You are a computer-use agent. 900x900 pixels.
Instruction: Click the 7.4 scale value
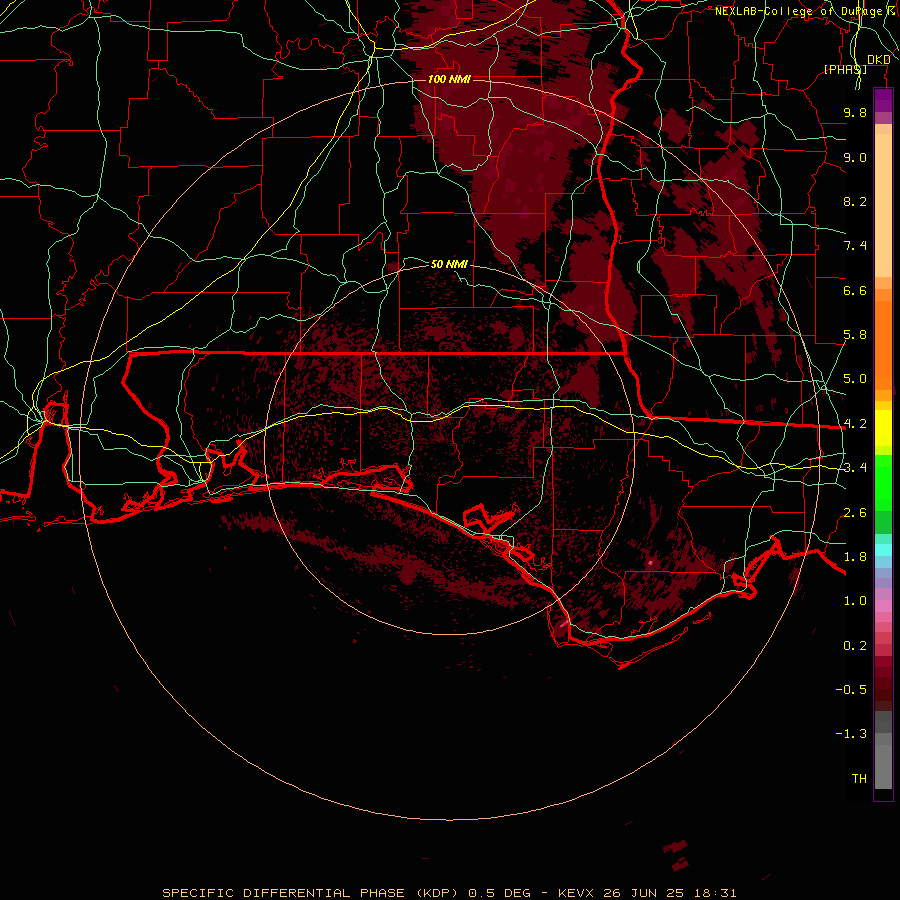coord(855,246)
